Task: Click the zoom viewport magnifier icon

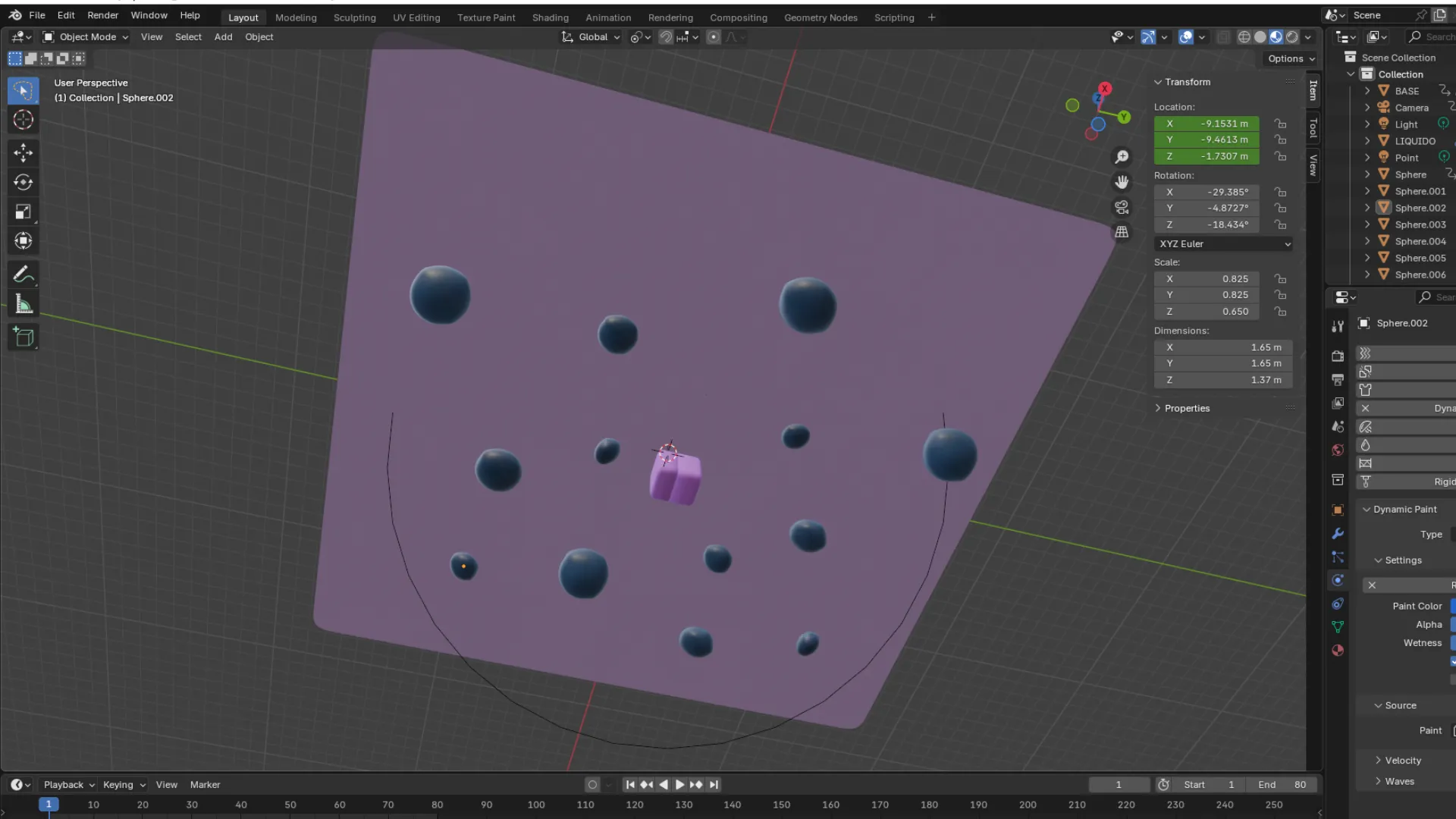Action: point(1122,157)
